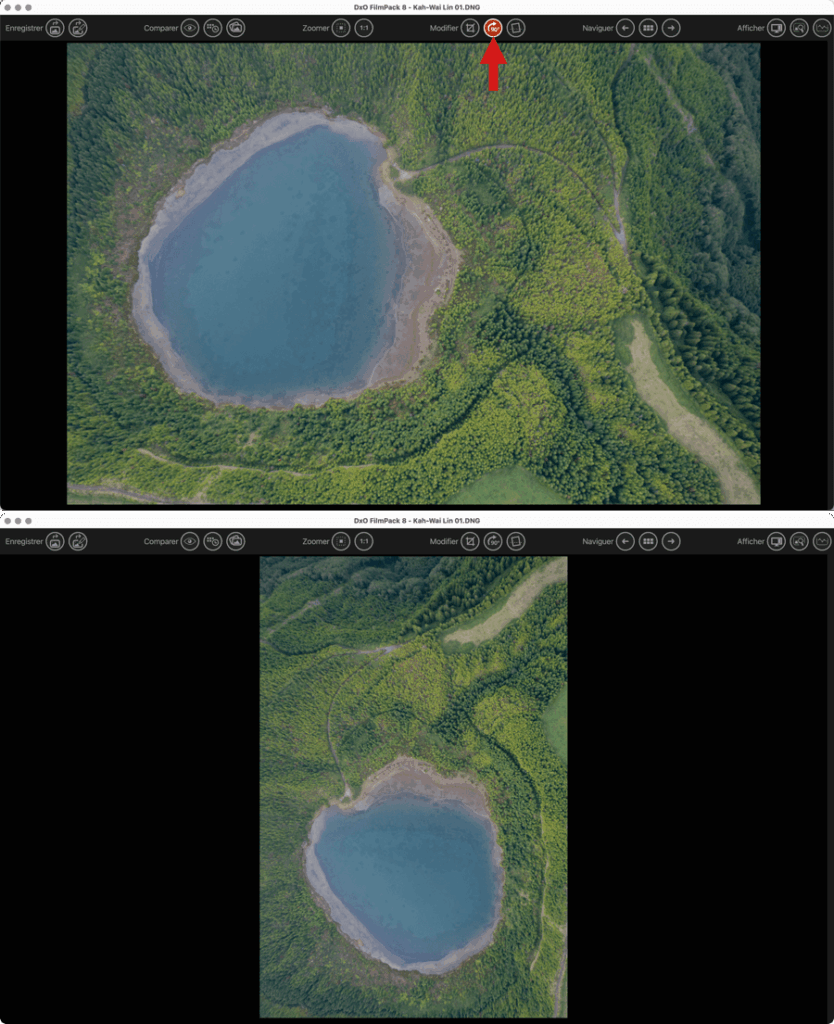
Task: Click the save icon beside Enregistrer above the horizontal photo
Action: [x=55, y=28]
